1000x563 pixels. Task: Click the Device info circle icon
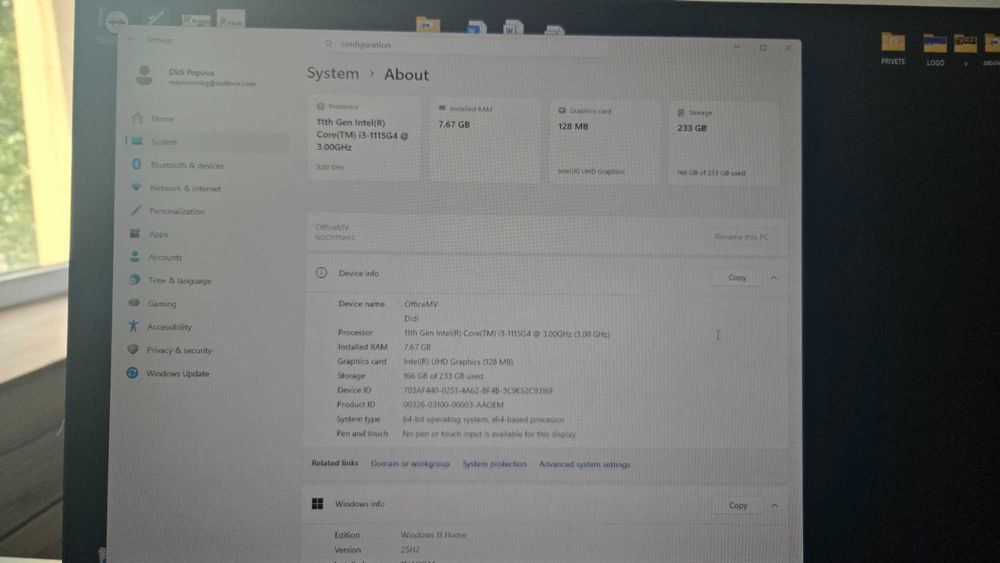(321, 273)
